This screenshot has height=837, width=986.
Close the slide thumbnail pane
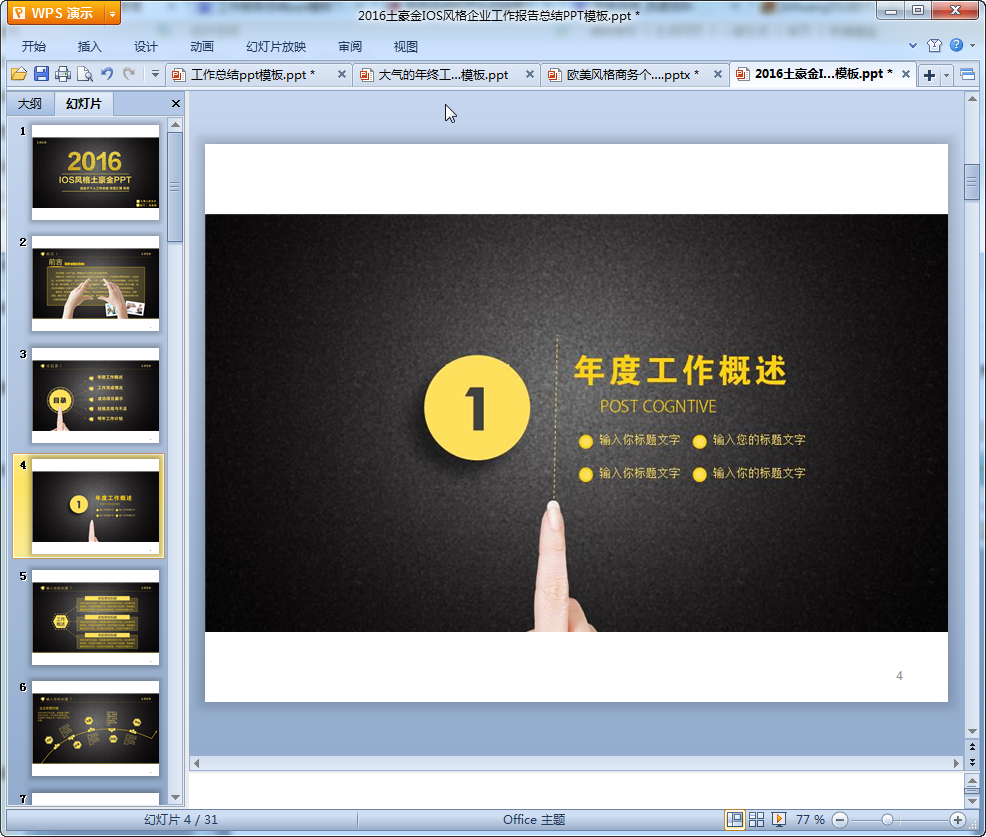click(x=176, y=104)
